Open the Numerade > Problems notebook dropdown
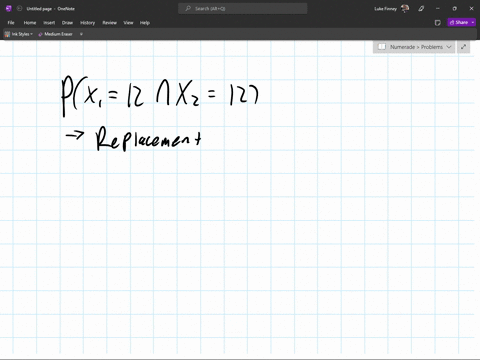This screenshot has width=480, height=360. pos(414,47)
